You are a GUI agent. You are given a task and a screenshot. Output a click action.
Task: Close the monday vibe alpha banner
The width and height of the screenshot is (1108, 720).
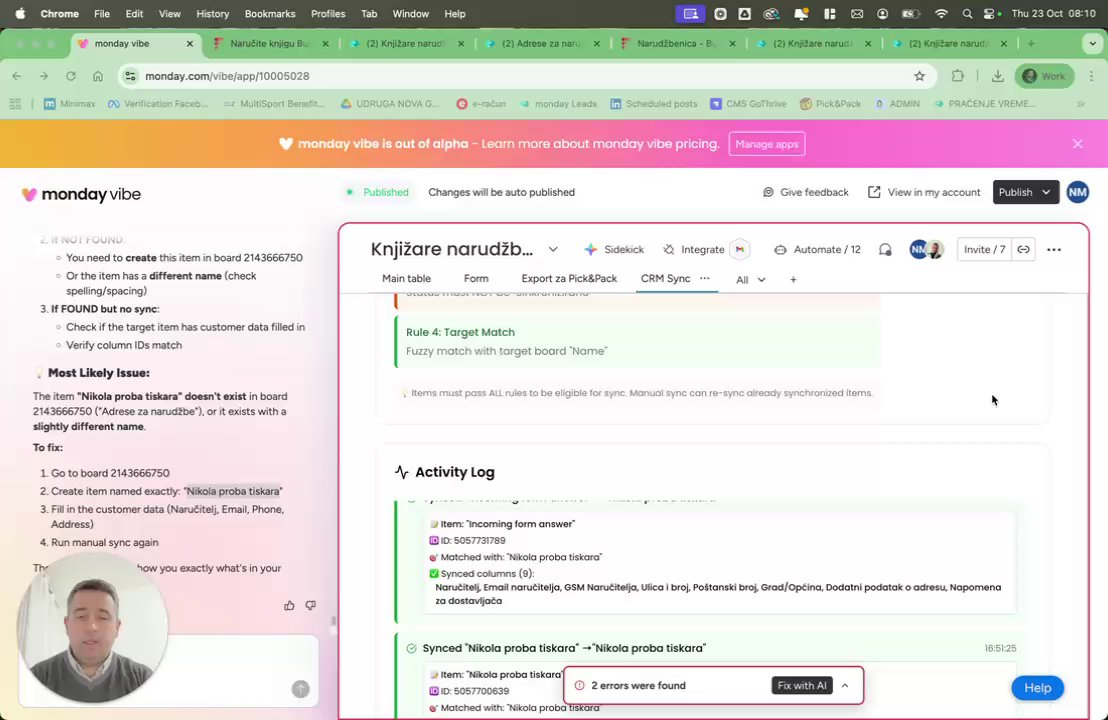[x=1078, y=143]
